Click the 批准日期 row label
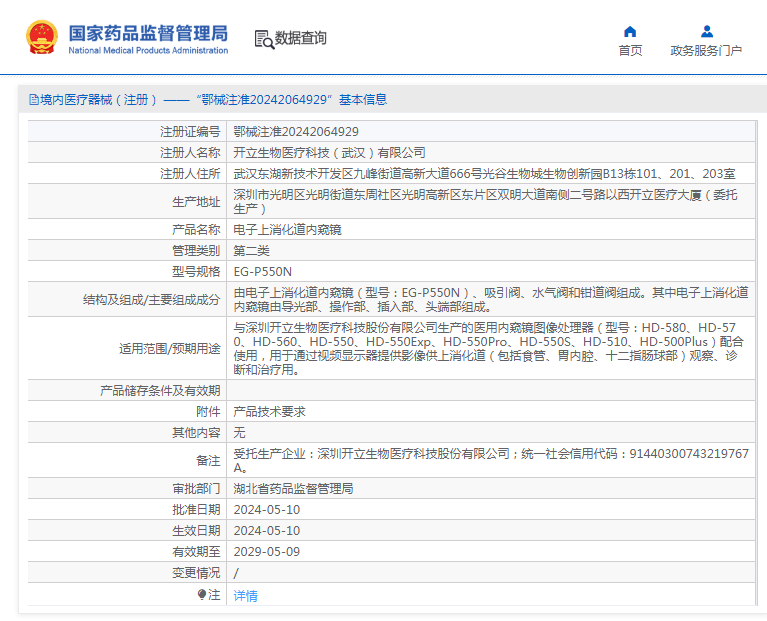Viewport: 767px width, 621px height. 196,510
